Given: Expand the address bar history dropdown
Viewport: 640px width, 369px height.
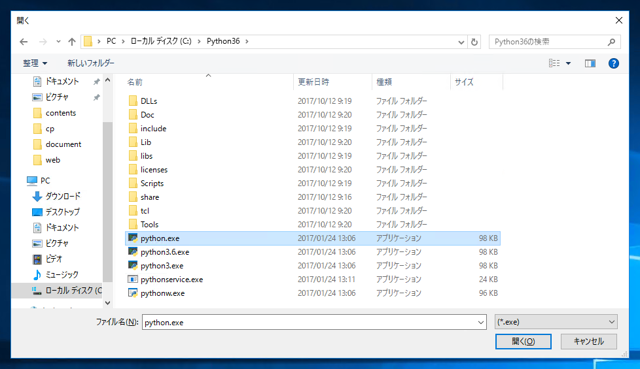Looking at the screenshot, I should point(461,42).
